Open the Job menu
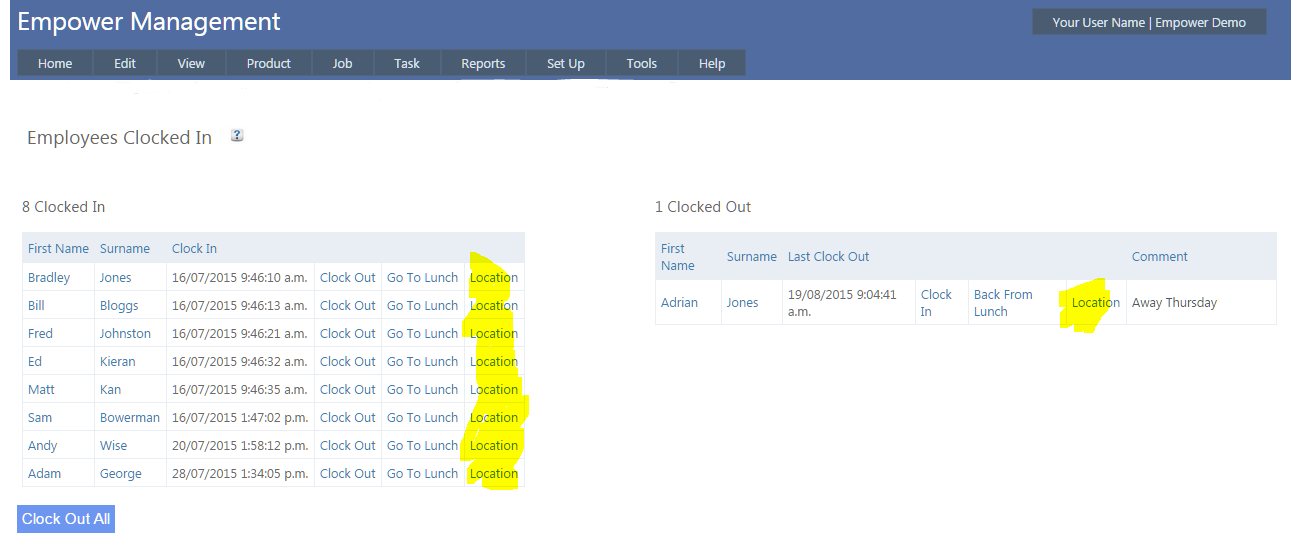This screenshot has height=558, width=1291. (342, 63)
